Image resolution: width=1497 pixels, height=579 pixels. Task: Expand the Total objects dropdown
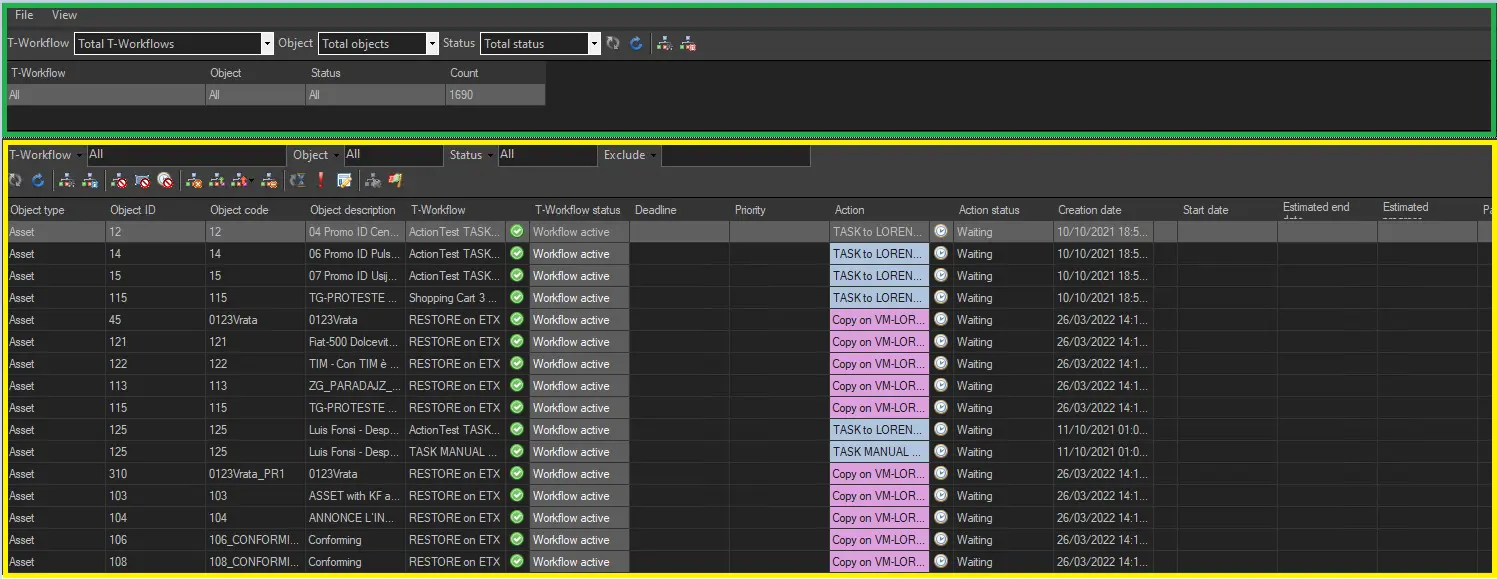[432, 44]
